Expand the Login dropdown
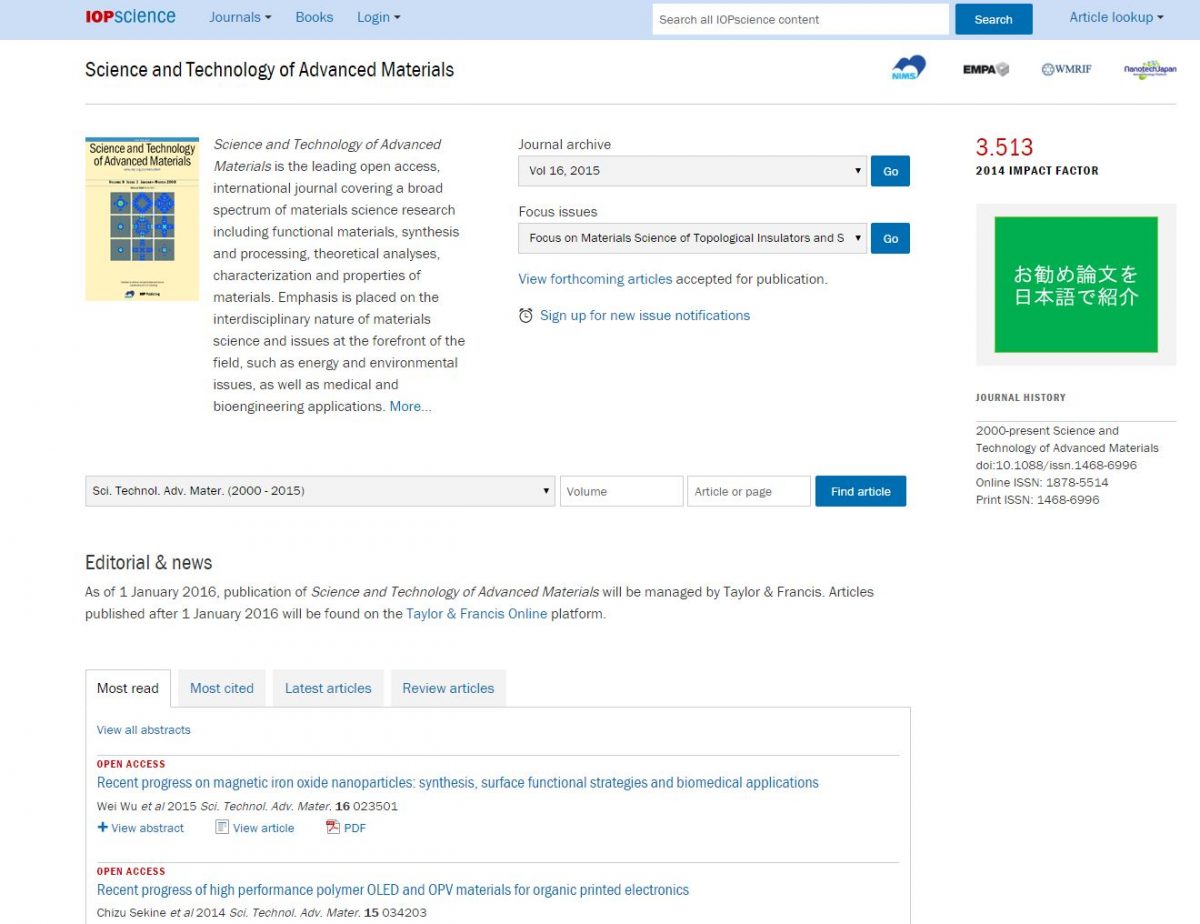The height and width of the screenshot is (924, 1200). (378, 17)
